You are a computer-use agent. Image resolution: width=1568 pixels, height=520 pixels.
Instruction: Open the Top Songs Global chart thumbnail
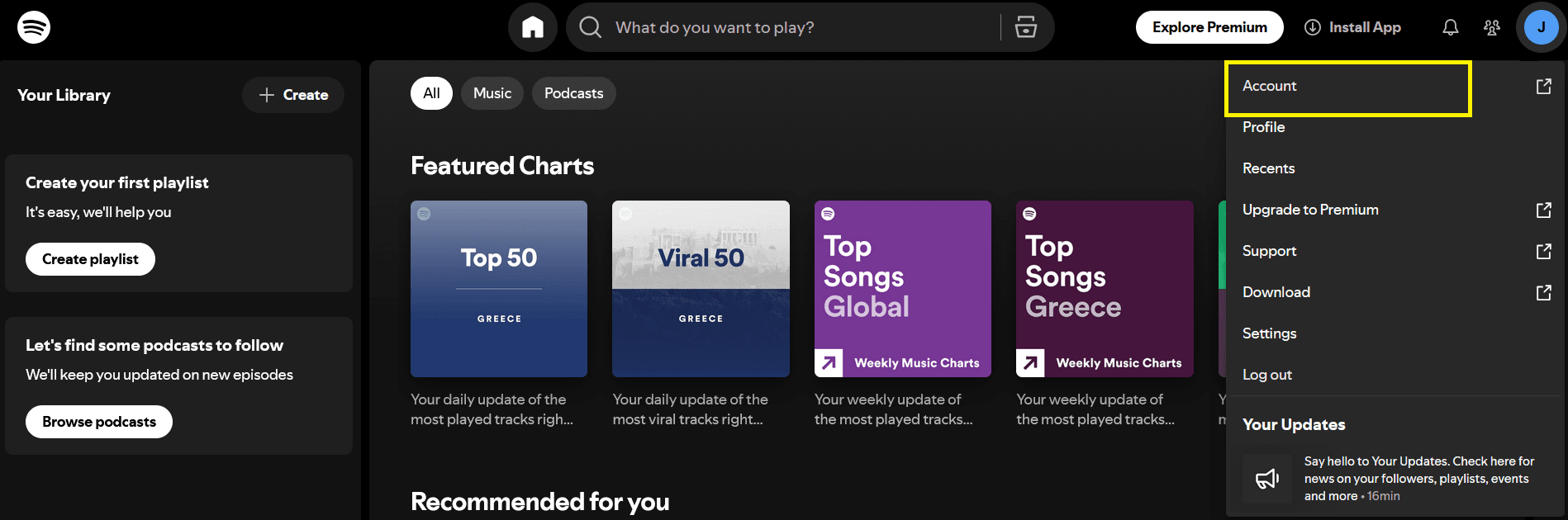tap(903, 289)
